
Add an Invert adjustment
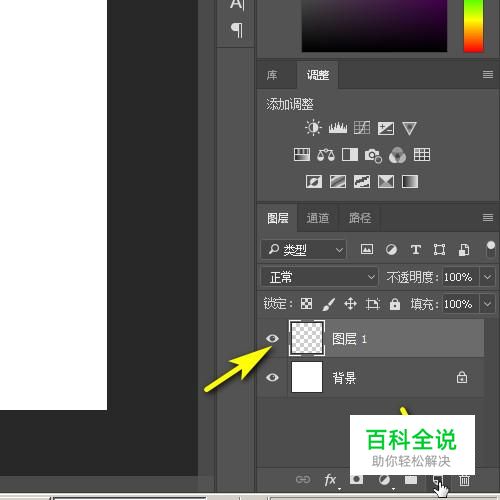pos(314,182)
